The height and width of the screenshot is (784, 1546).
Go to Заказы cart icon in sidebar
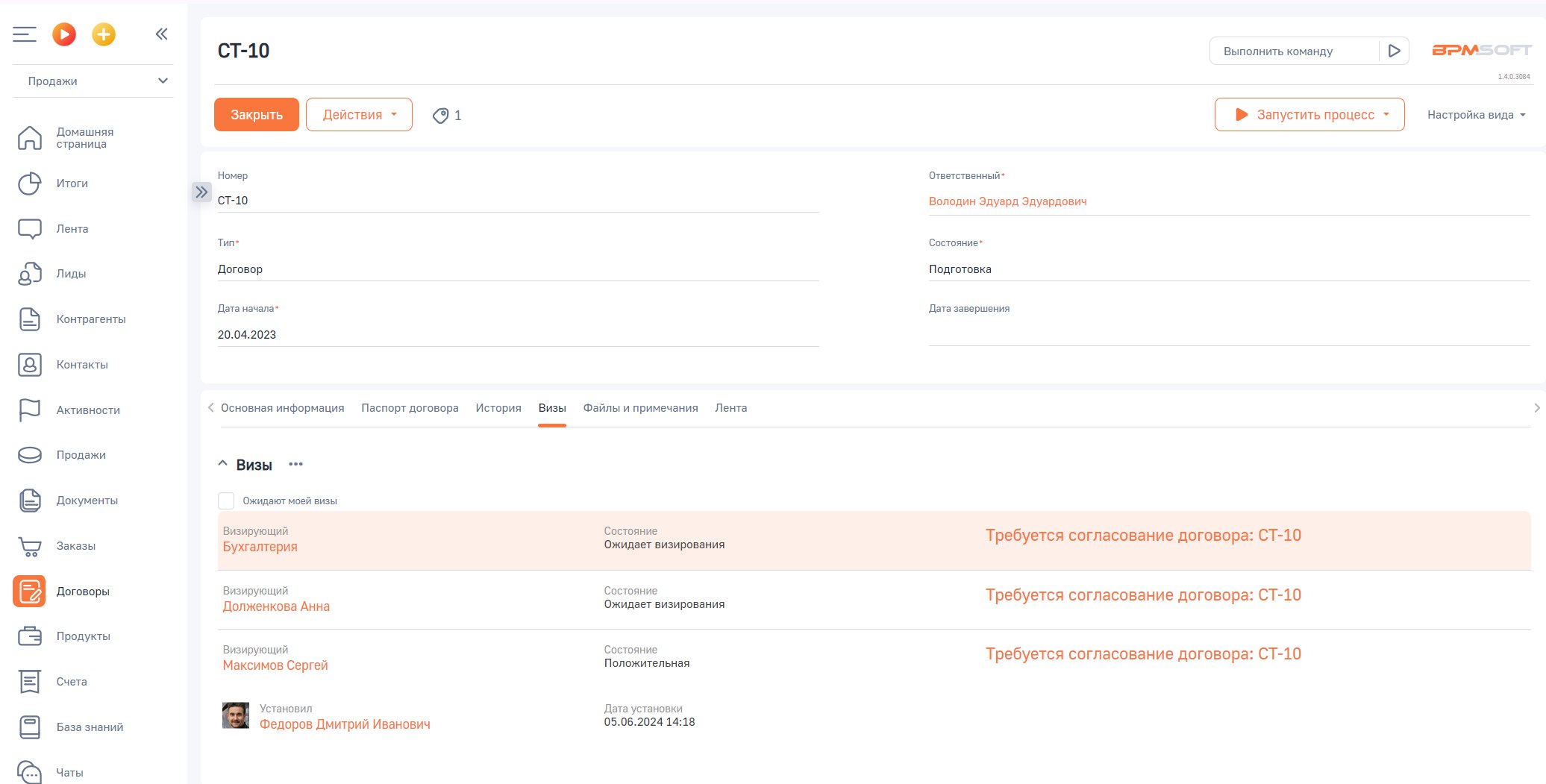[30, 547]
